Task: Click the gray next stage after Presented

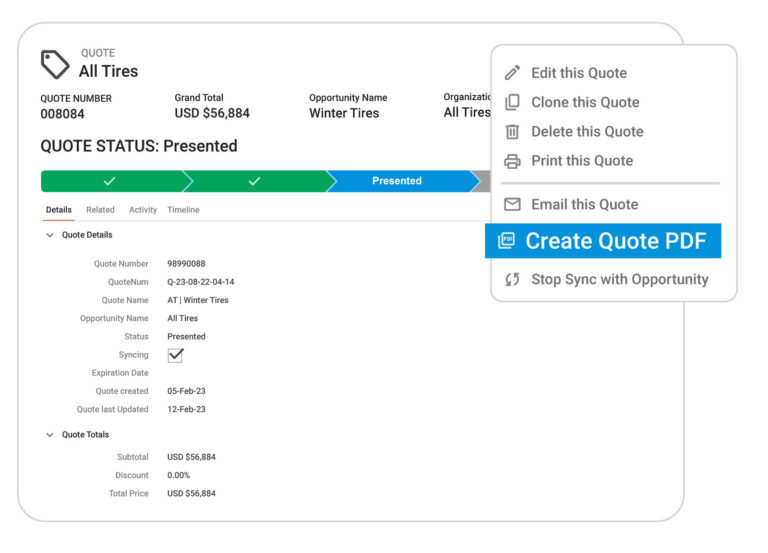Action: click(x=482, y=181)
